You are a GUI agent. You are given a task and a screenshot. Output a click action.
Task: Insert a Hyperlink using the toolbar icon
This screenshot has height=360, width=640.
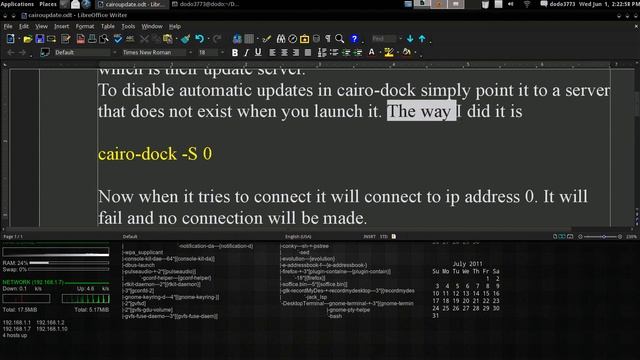[237, 39]
